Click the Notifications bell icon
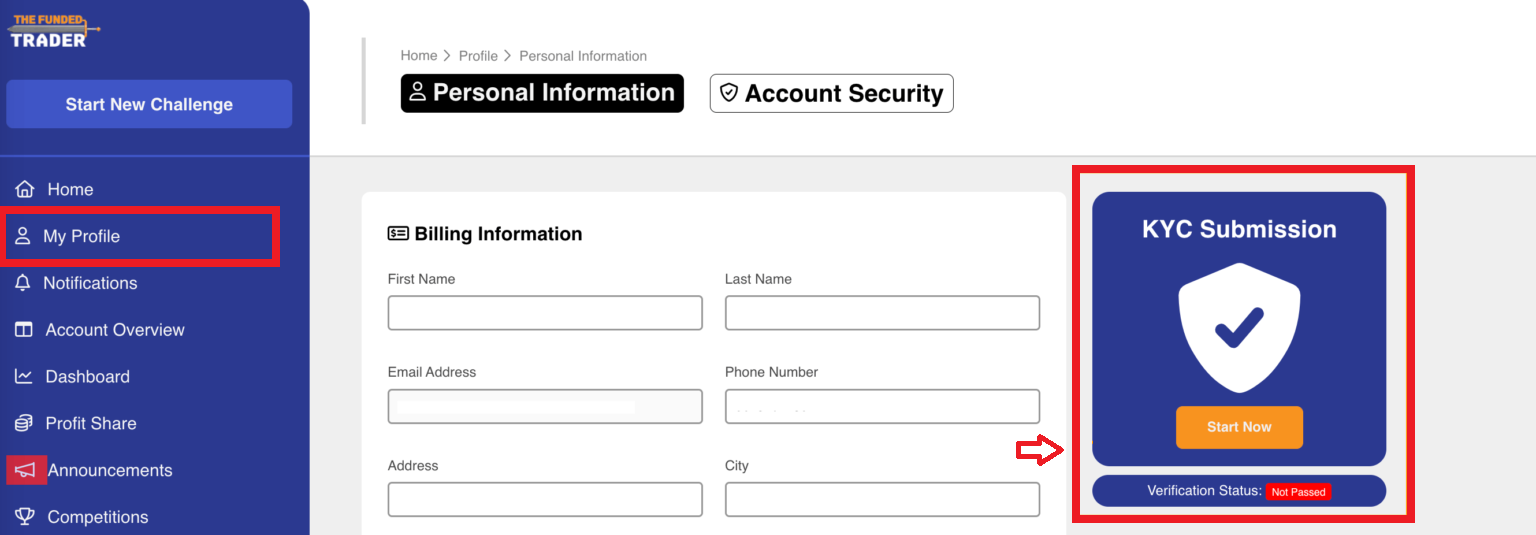This screenshot has width=1536, height=535. (x=23, y=283)
